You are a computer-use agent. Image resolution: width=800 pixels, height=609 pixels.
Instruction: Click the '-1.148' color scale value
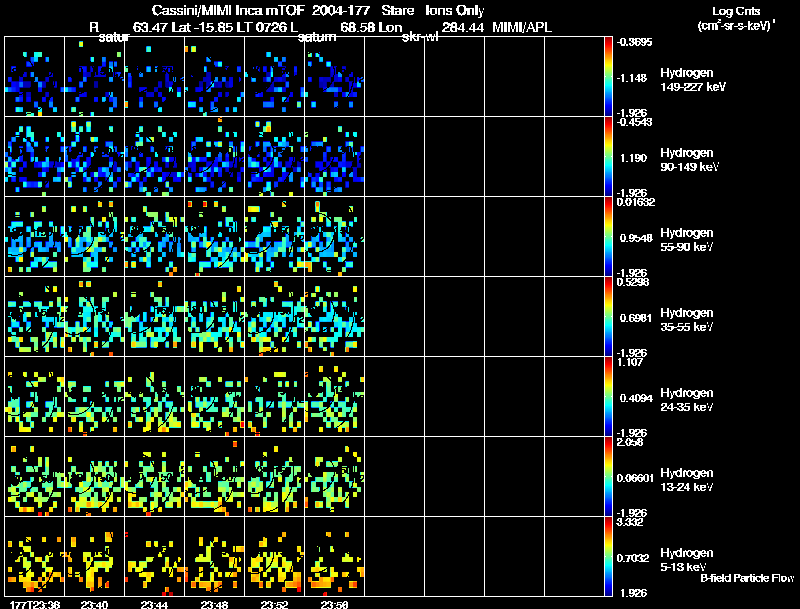[632, 78]
